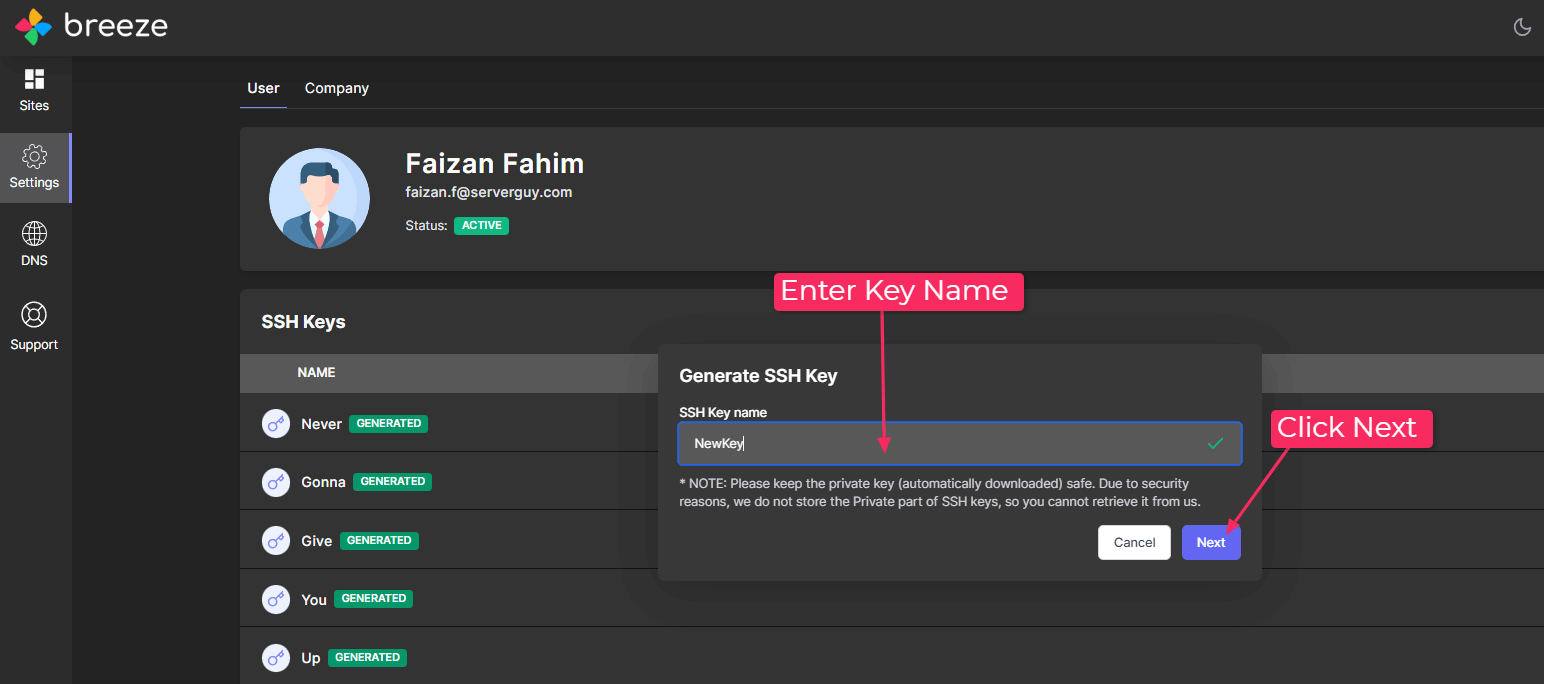The image size is (1544, 684).
Task: Click the key icon beside Never
Action: (x=276, y=424)
